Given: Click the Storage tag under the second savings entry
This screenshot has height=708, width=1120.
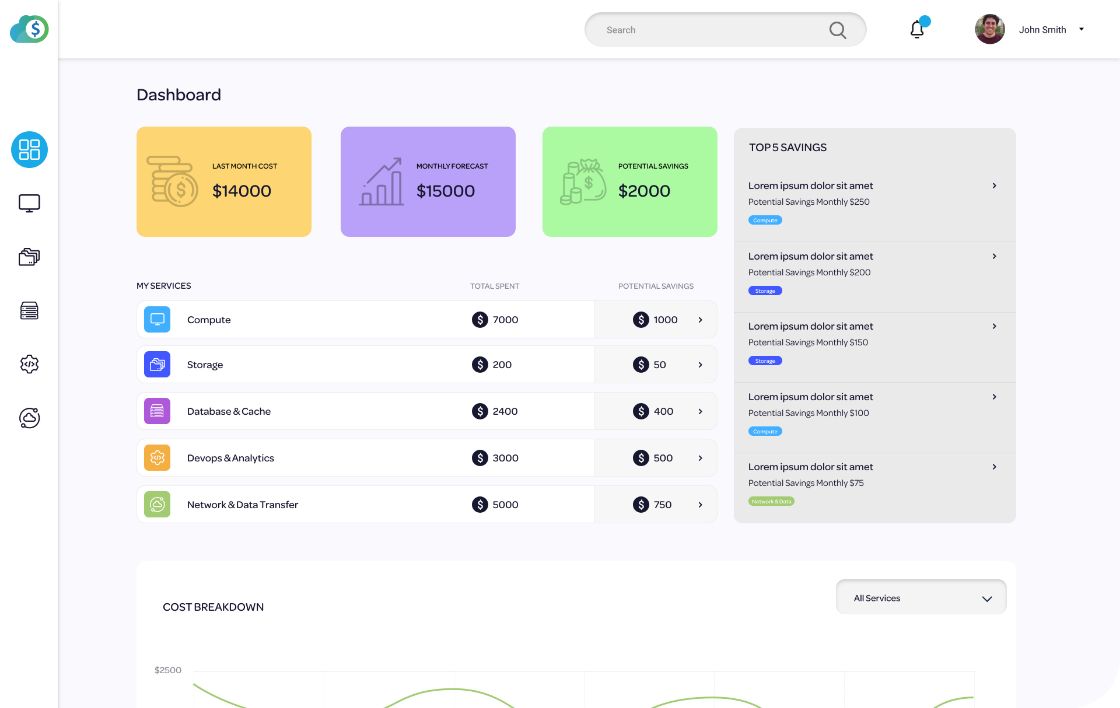Looking at the screenshot, I should 765,290.
